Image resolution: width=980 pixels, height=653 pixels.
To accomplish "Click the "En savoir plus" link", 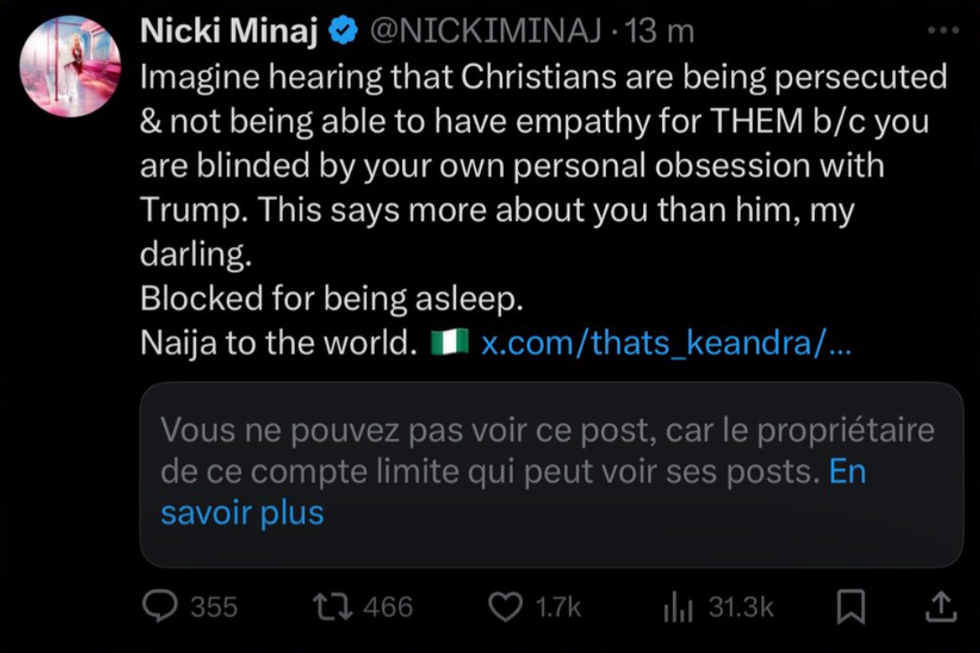I will click(x=243, y=512).
